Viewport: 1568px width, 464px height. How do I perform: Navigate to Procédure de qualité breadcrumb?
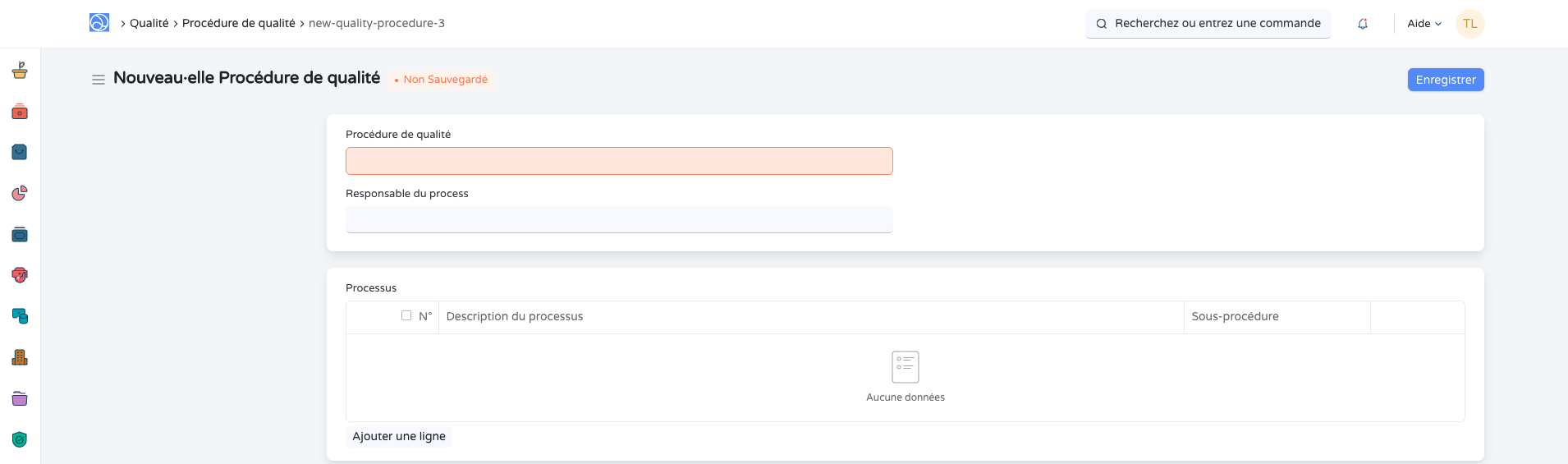tap(238, 23)
